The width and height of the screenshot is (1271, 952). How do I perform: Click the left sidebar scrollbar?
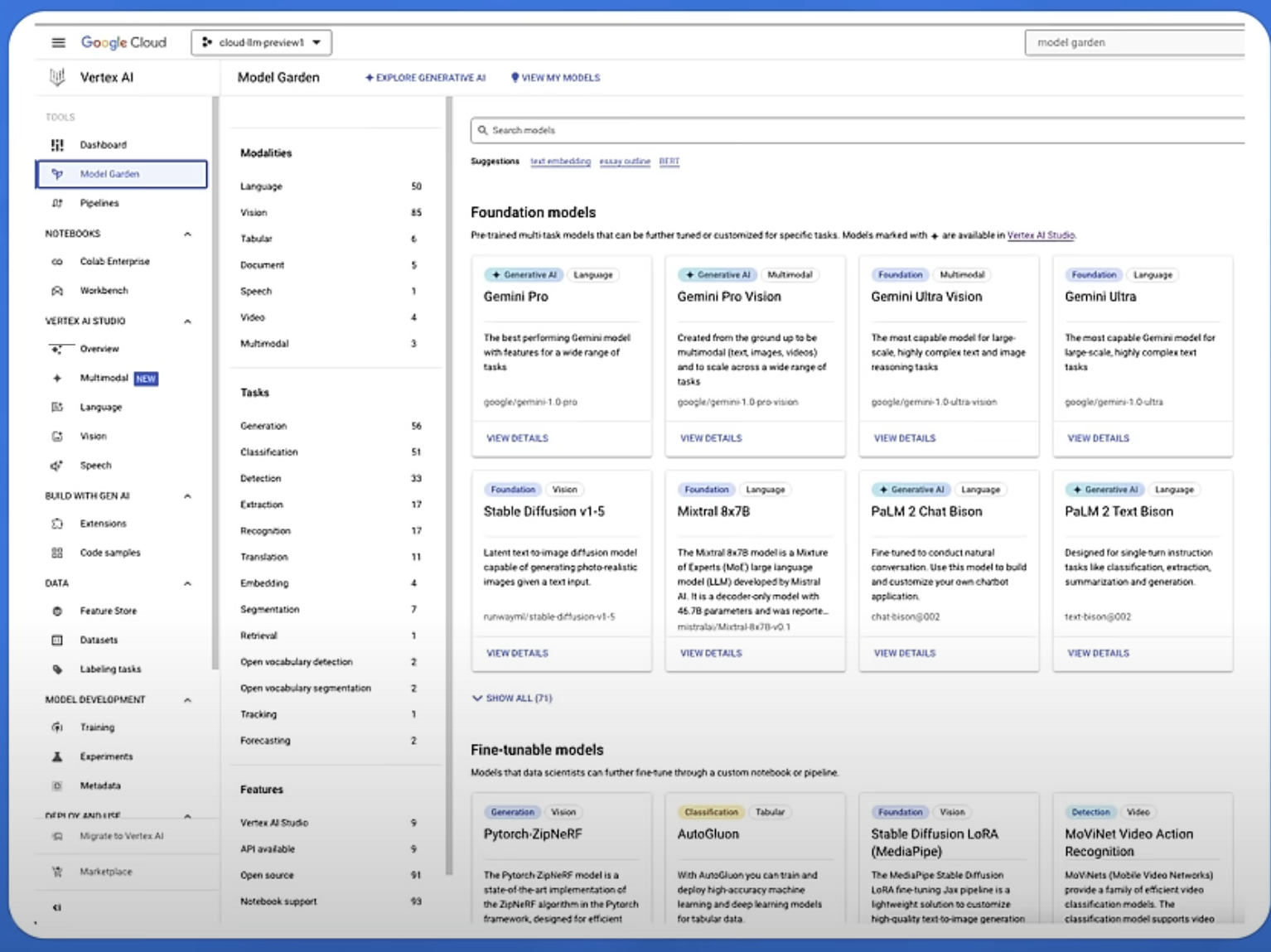[215, 383]
